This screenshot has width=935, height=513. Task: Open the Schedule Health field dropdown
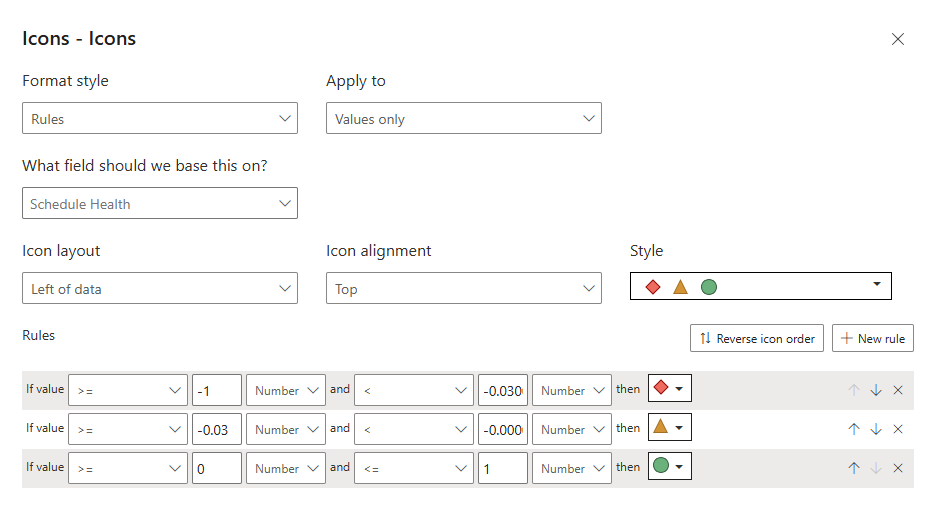[x=160, y=203]
